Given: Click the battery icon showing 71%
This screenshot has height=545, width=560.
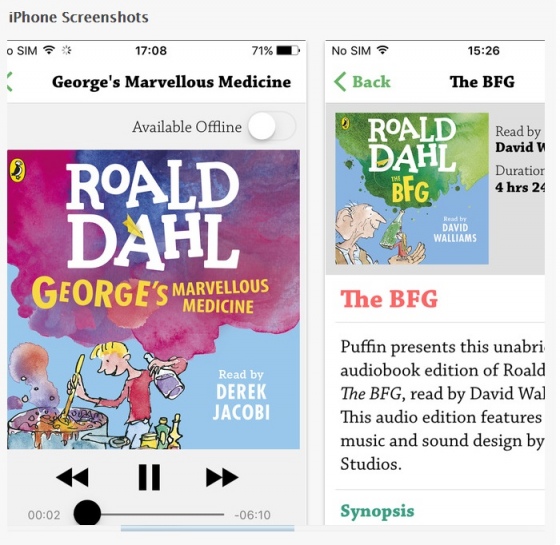Looking at the screenshot, I should pyautogui.click(x=289, y=50).
